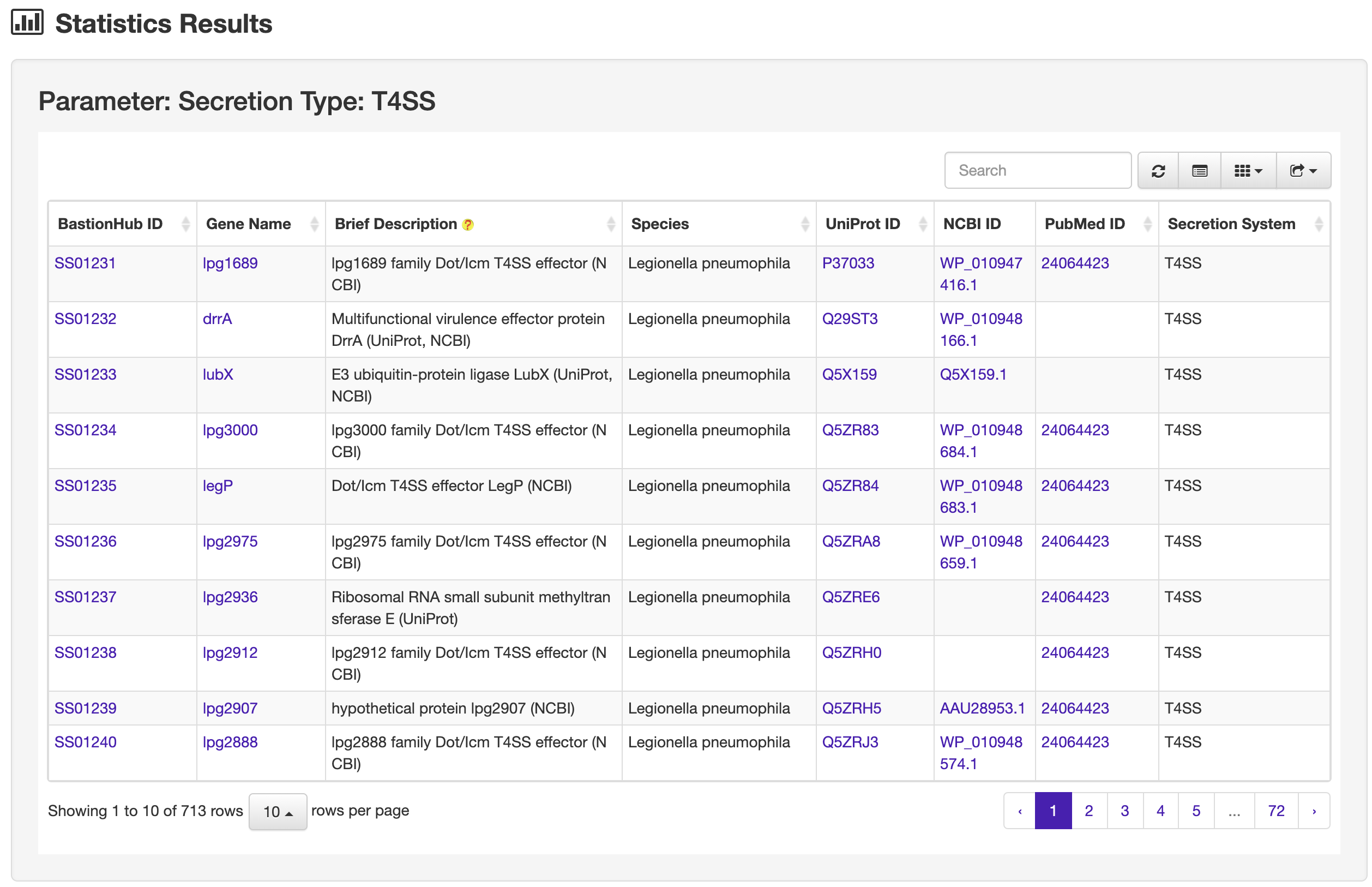Click in the Search field

[1037, 171]
